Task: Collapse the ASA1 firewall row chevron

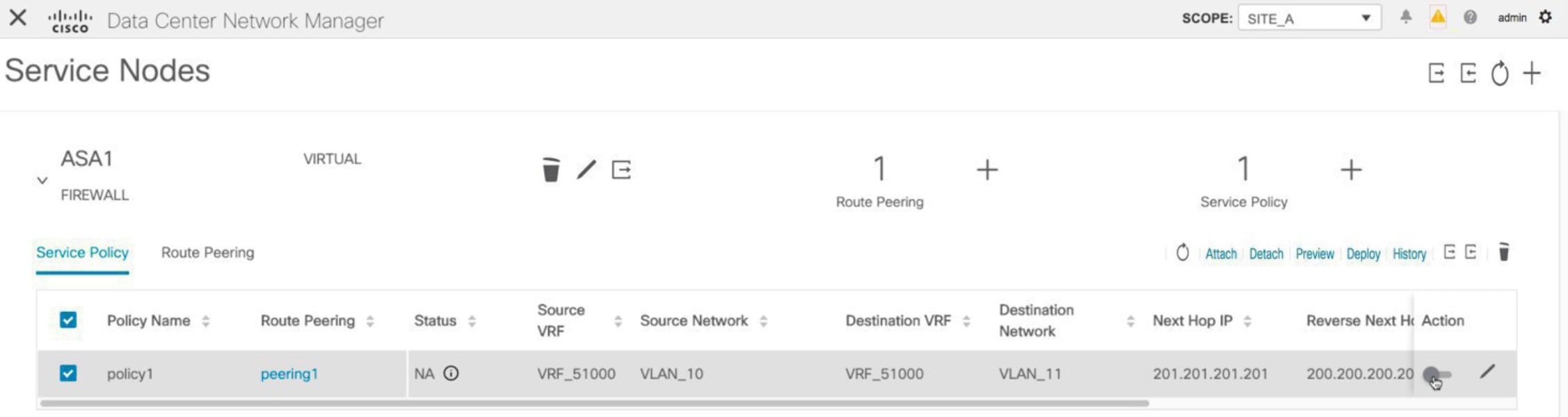Action: pos(42,181)
